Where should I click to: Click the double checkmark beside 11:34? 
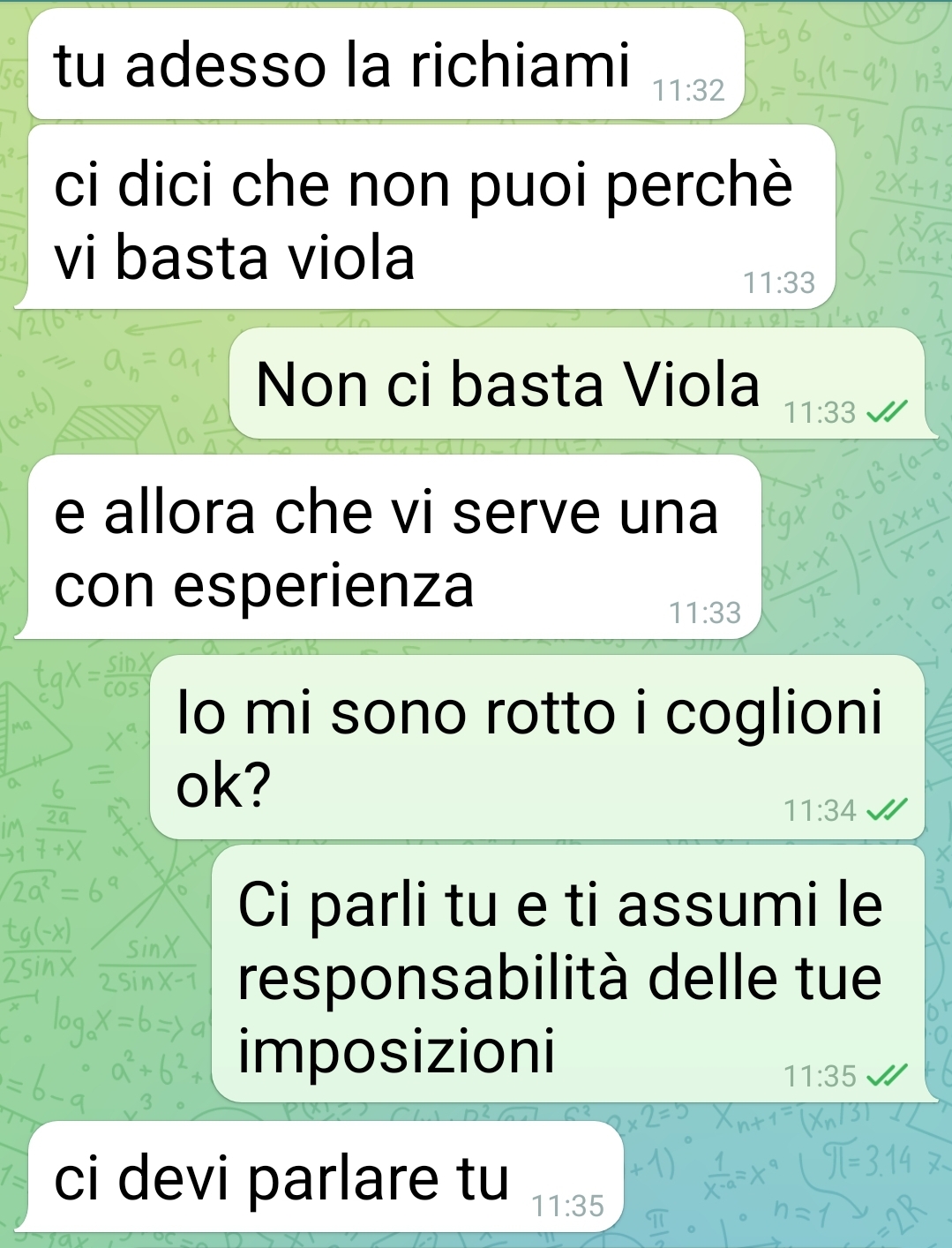[x=887, y=809]
